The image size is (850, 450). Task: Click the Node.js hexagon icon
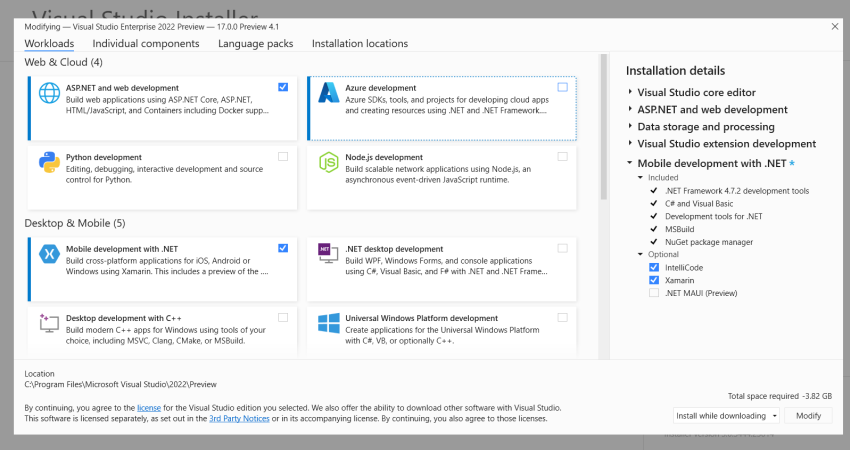click(329, 162)
